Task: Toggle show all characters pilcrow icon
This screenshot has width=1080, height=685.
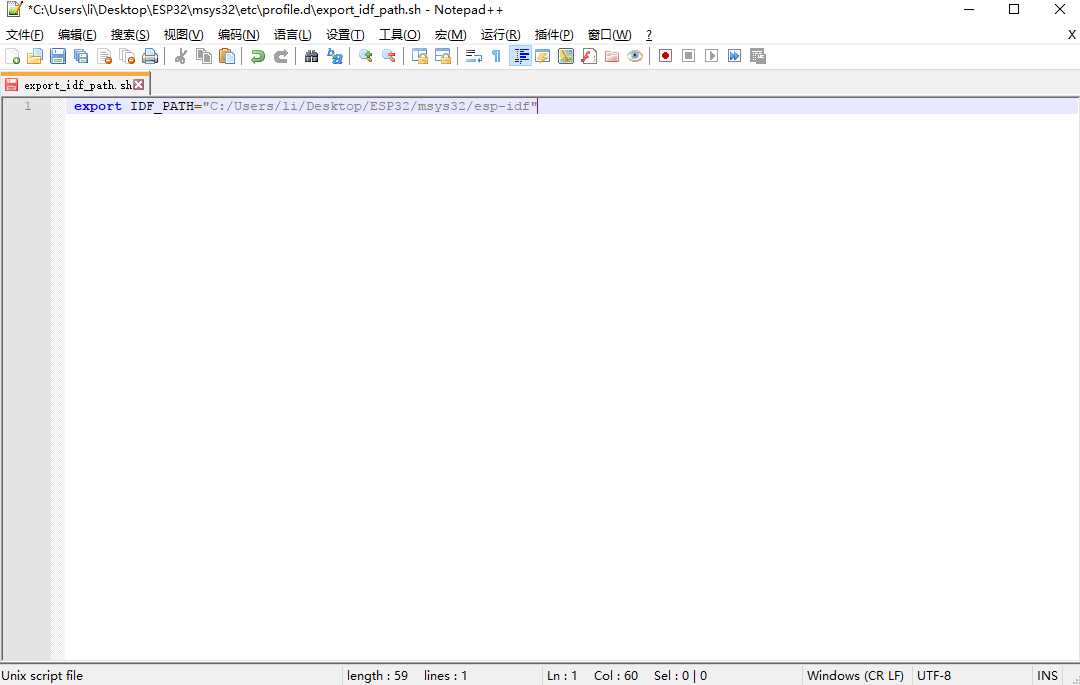Action: (x=497, y=56)
